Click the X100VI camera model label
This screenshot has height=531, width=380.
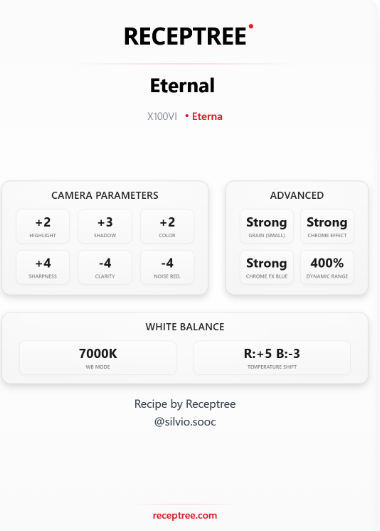tap(162, 116)
